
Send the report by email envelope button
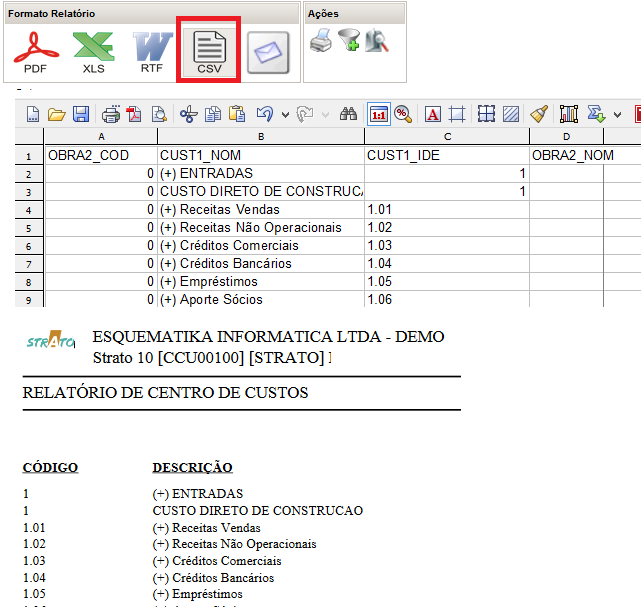click(x=268, y=53)
